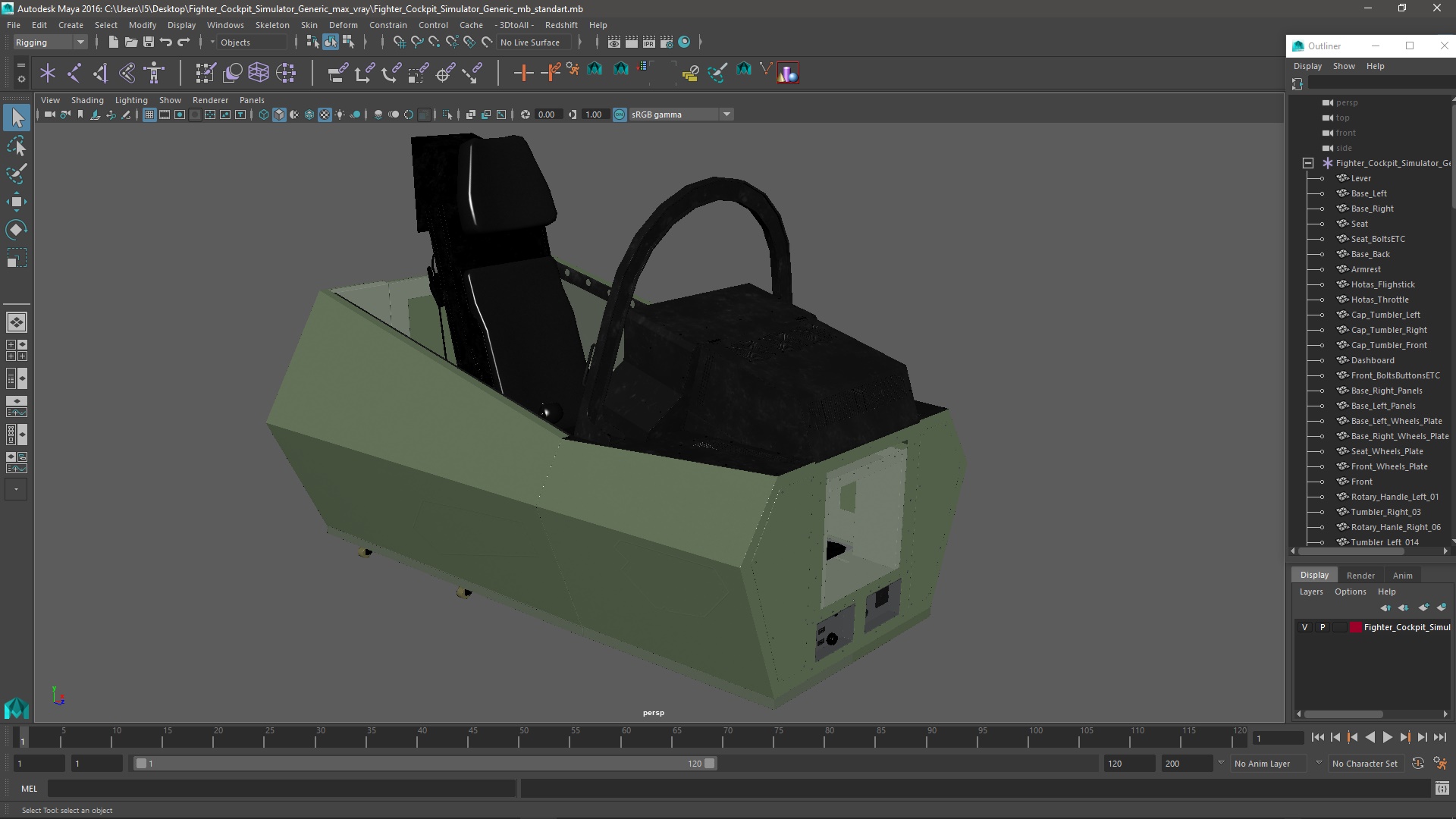Click the Save Scene icon
This screenshot has width=1456, height=819.
click(x=149, y=42)
